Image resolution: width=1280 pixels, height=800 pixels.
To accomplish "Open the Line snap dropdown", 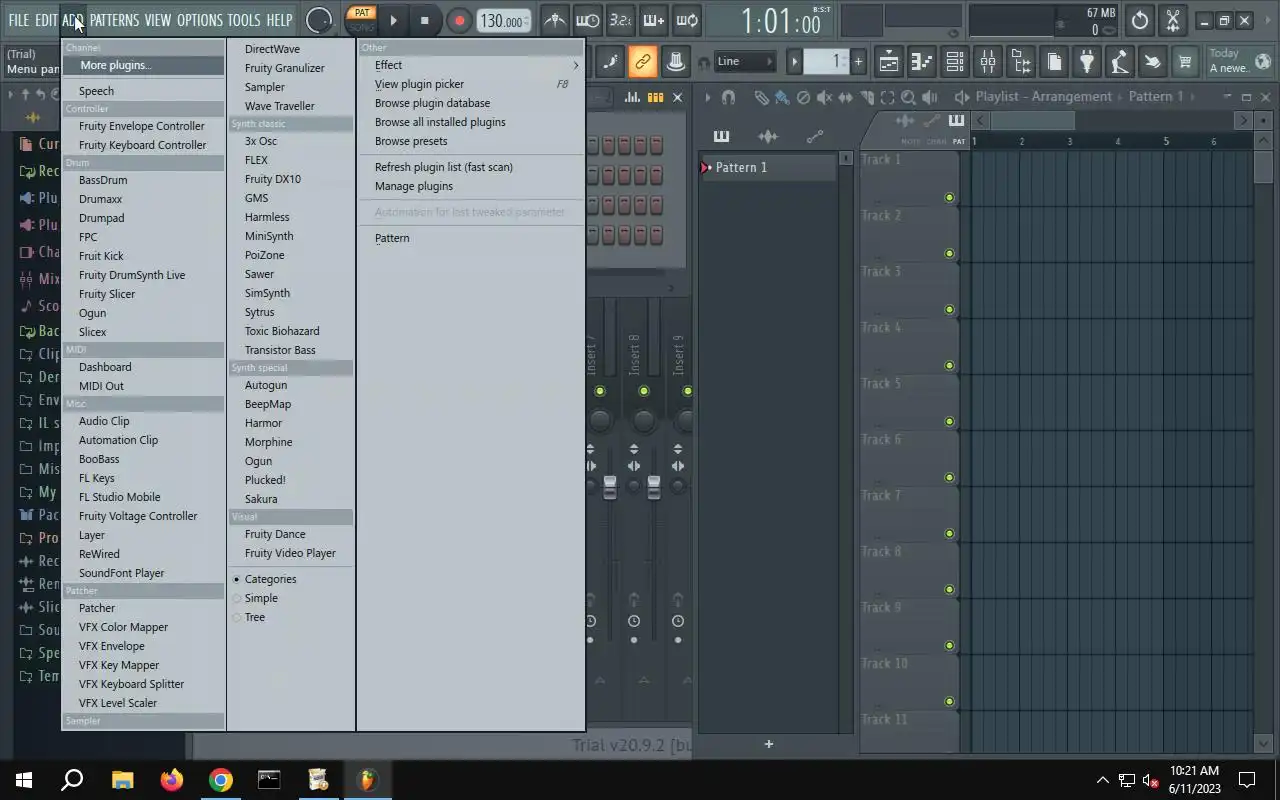I will point(745,62).
